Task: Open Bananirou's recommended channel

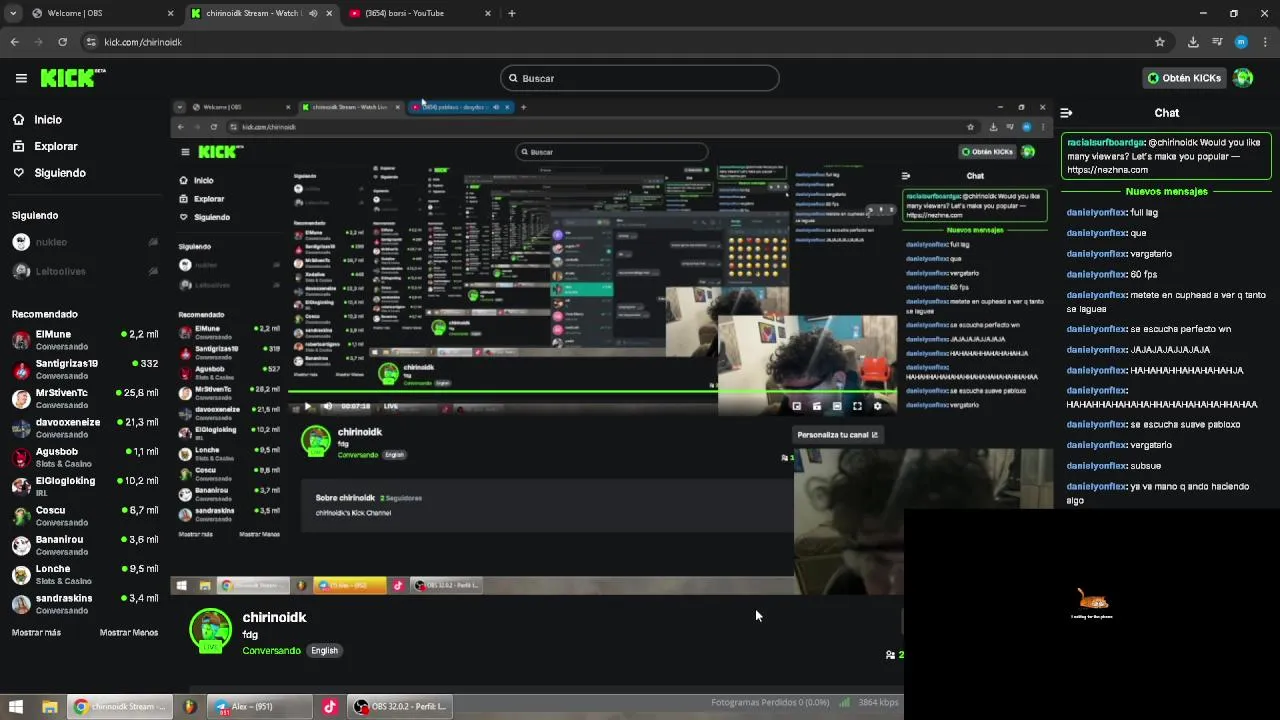Action: point(85,545)
